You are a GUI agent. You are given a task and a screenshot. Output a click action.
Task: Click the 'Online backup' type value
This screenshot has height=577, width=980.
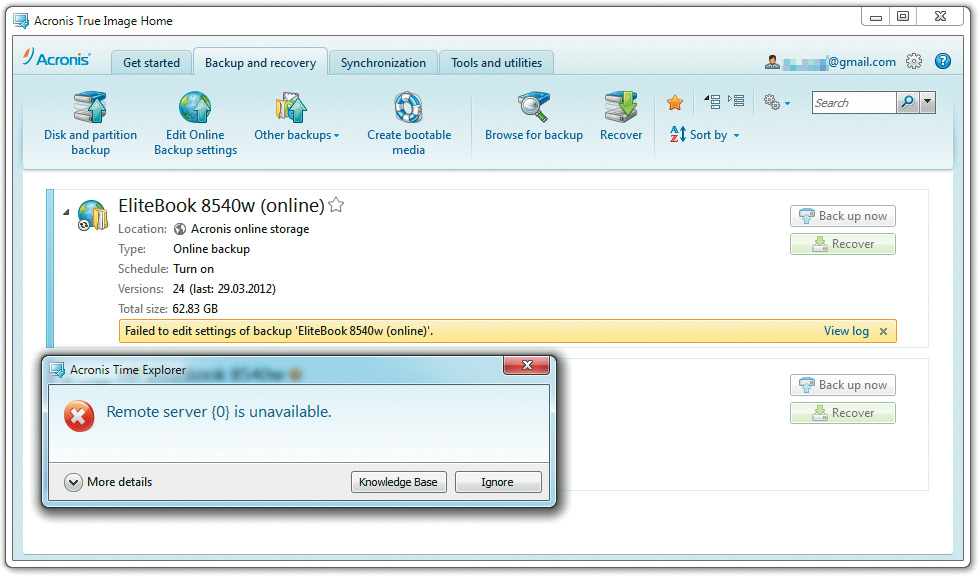pyautogui.click(x=211, y=249)
